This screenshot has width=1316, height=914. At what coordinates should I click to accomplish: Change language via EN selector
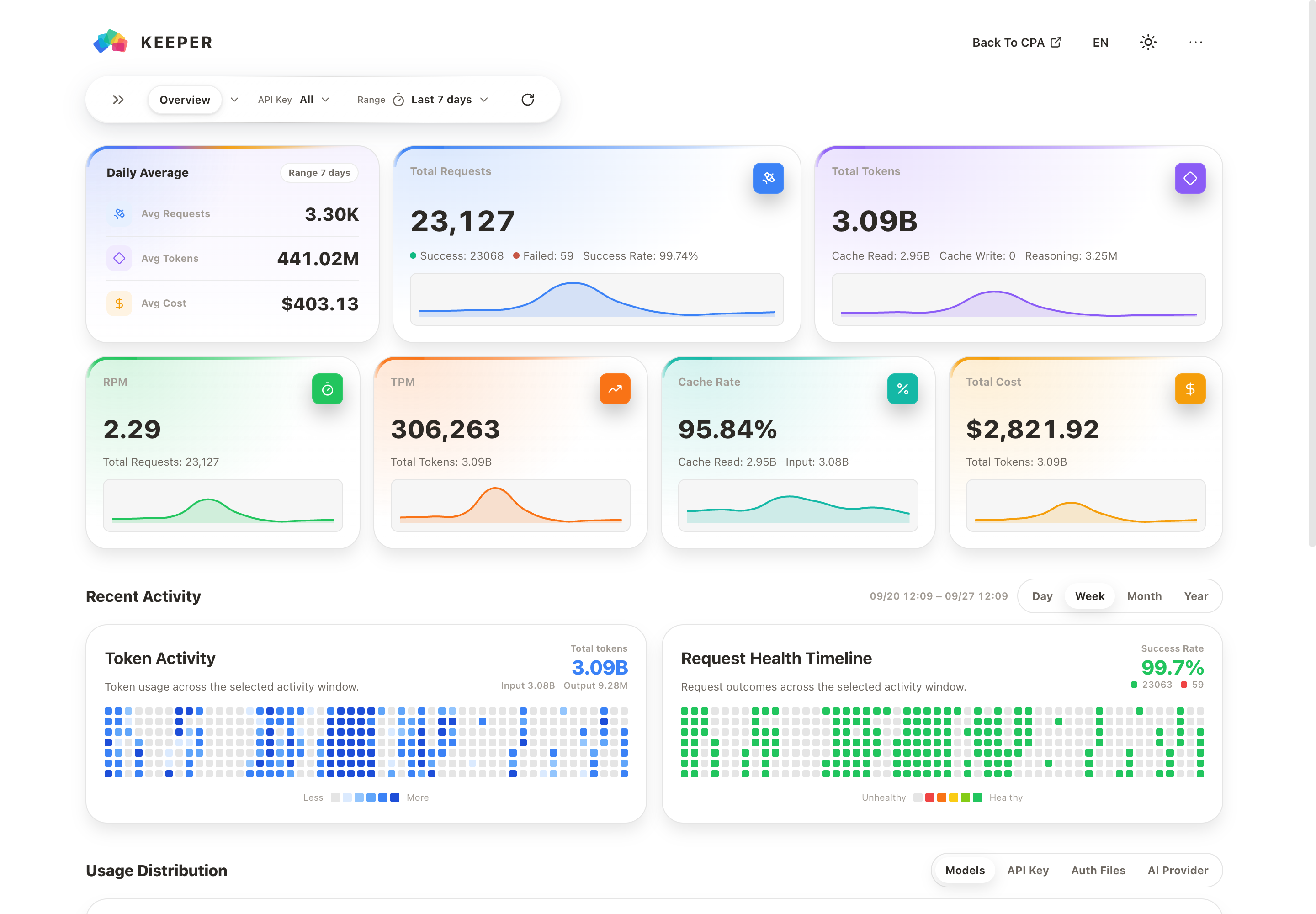pyautogui.click(x=1100, y=43)
